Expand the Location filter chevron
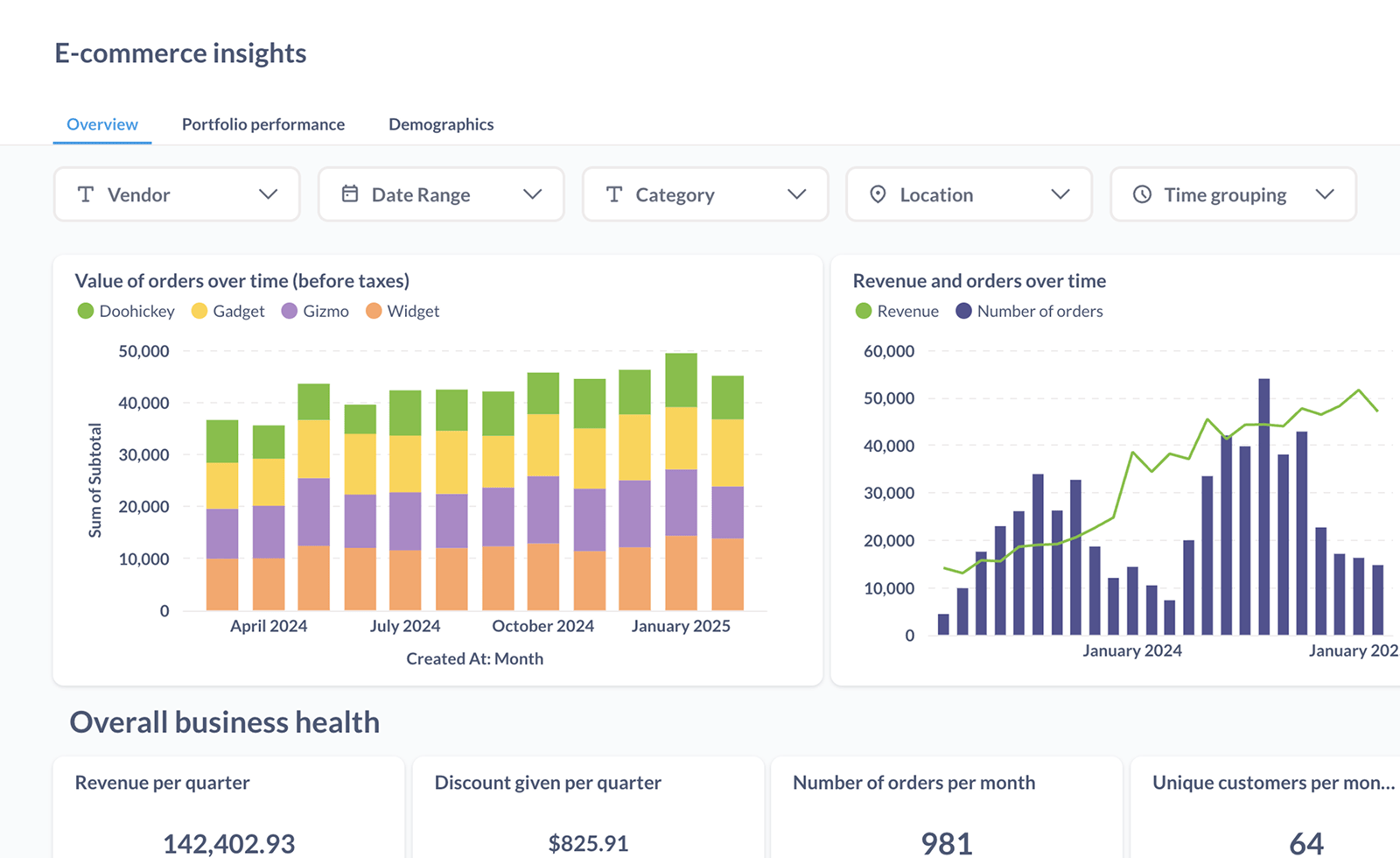Viewport: 1400px width, 858px height. tap(1060, 194)
